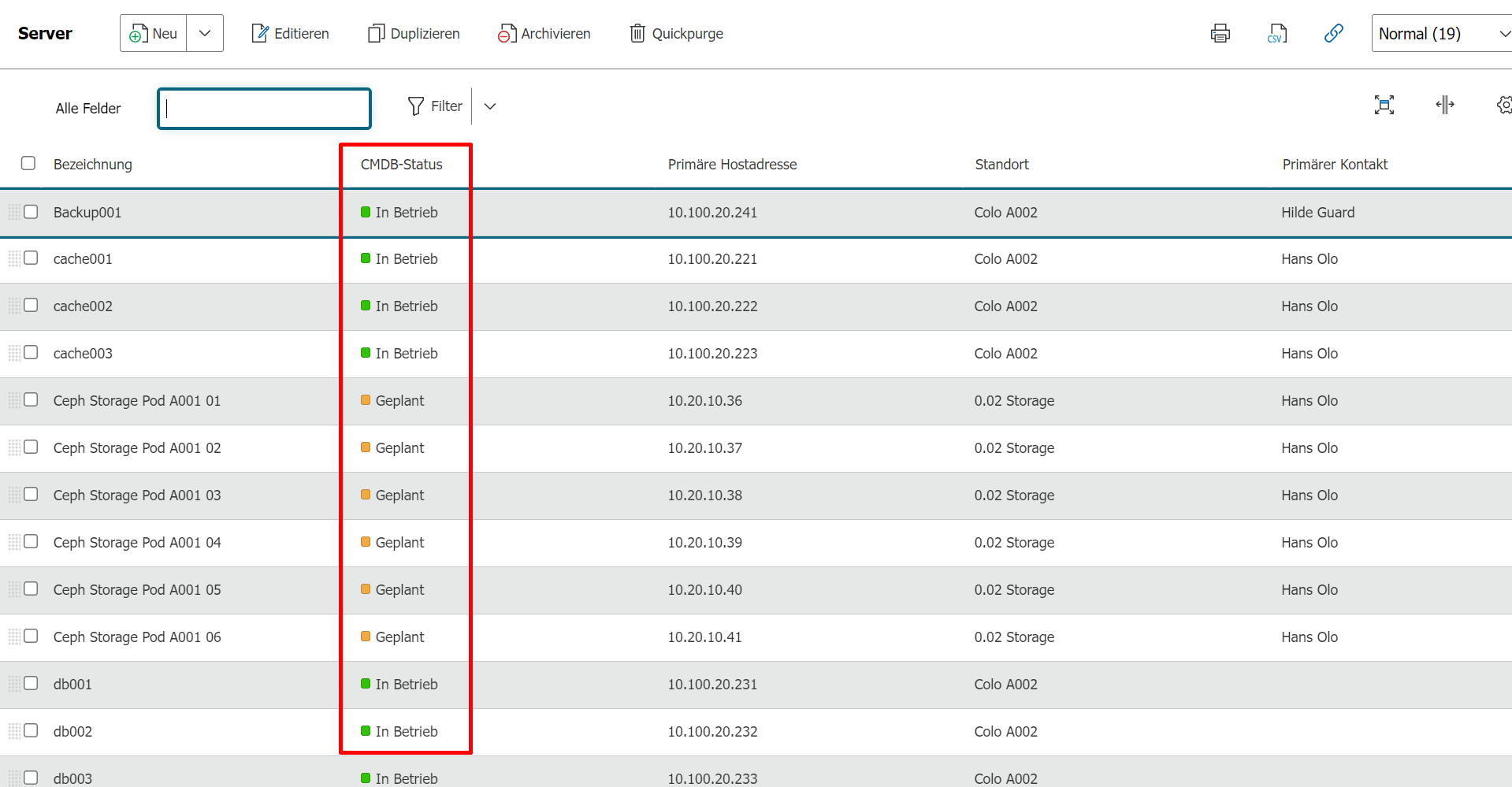The width and height of the screenshot is (1512, 787).
Task: Tick the checkbox for Backup001
Action: coord(31,212)
